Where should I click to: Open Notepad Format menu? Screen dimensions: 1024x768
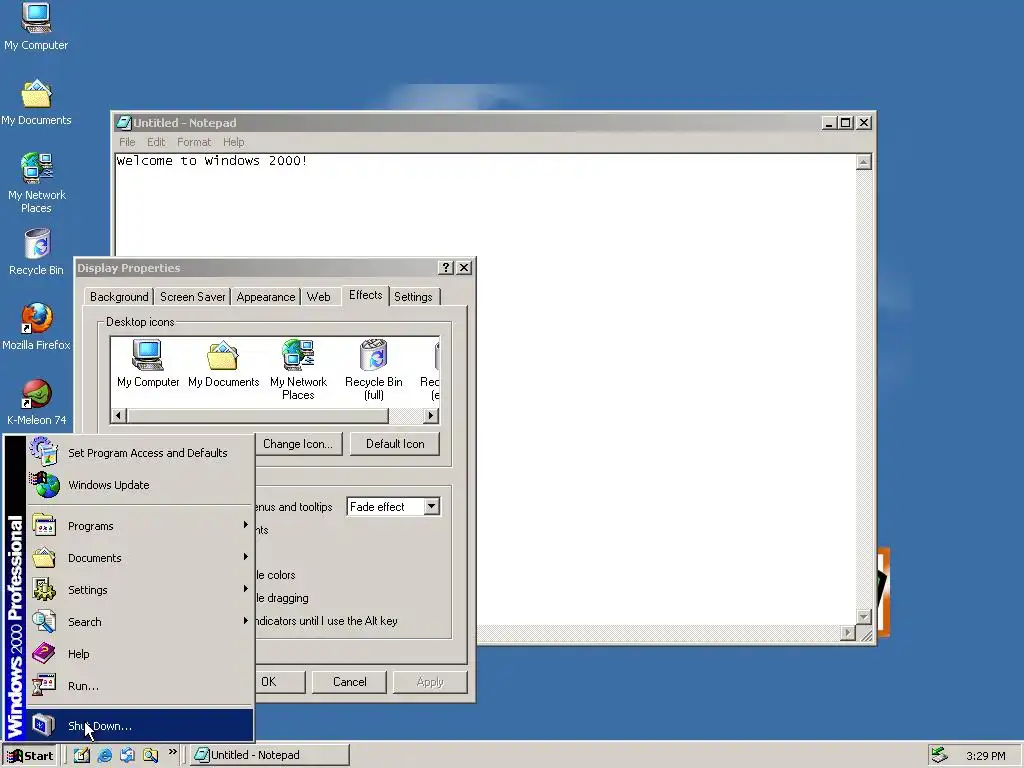194,142
